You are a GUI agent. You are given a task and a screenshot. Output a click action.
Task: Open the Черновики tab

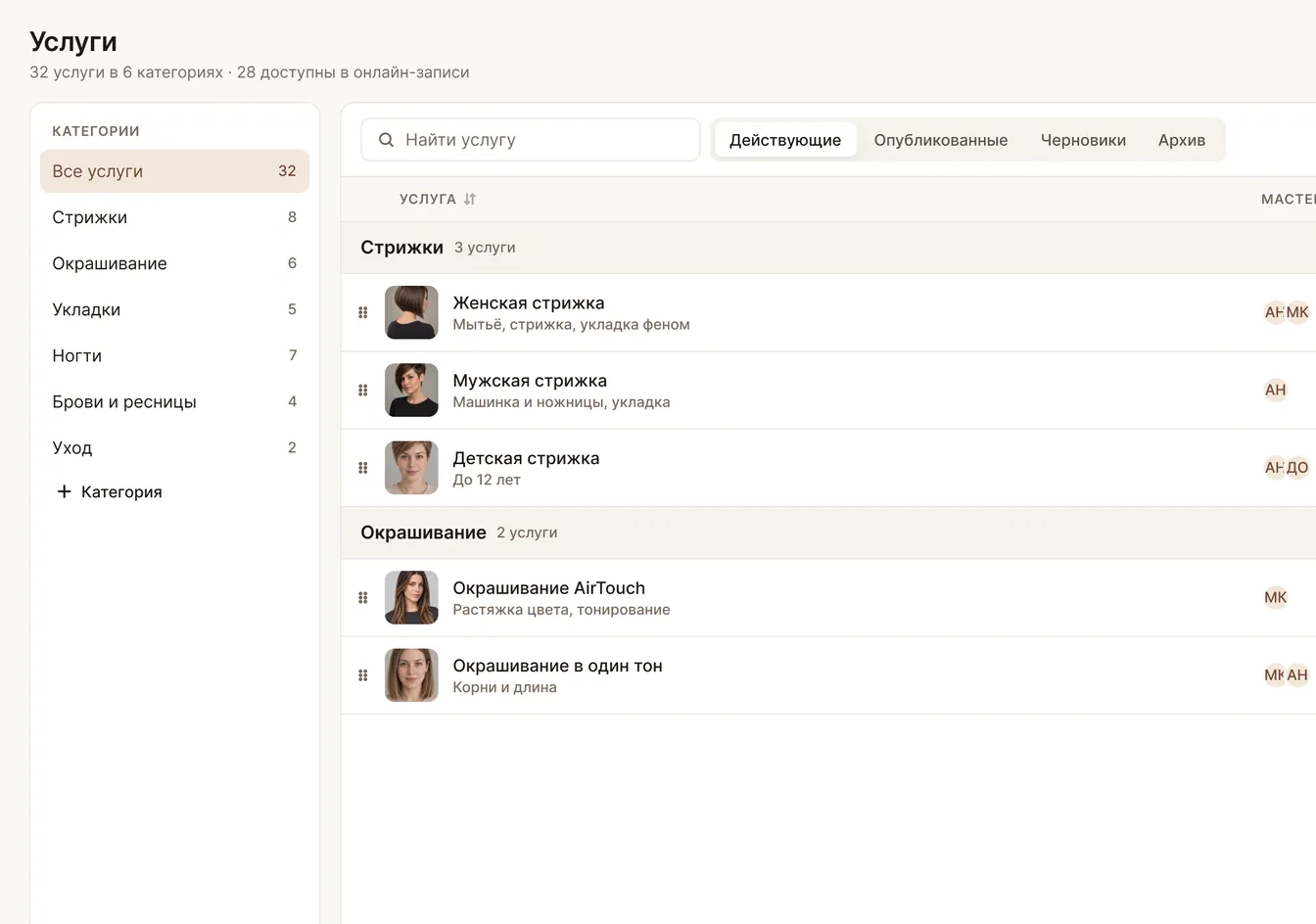point(1083,140)
